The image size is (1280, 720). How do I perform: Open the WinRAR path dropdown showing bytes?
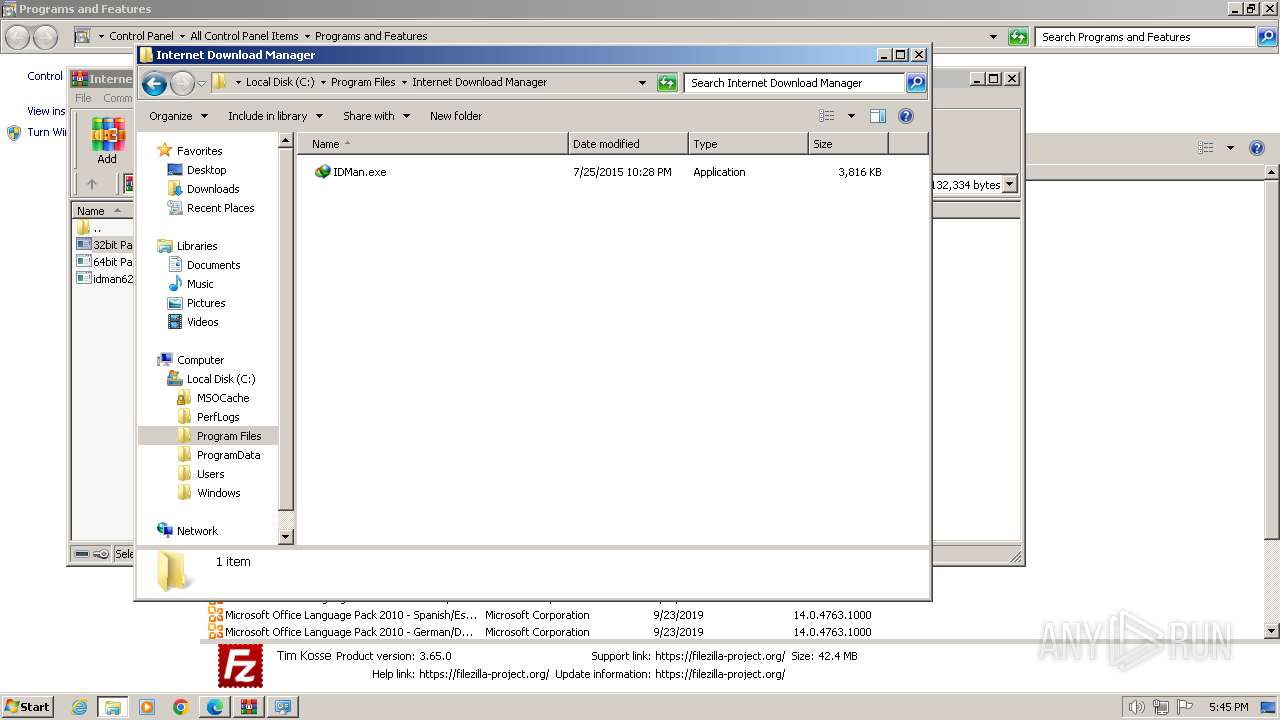click(x=1009, y=185)
